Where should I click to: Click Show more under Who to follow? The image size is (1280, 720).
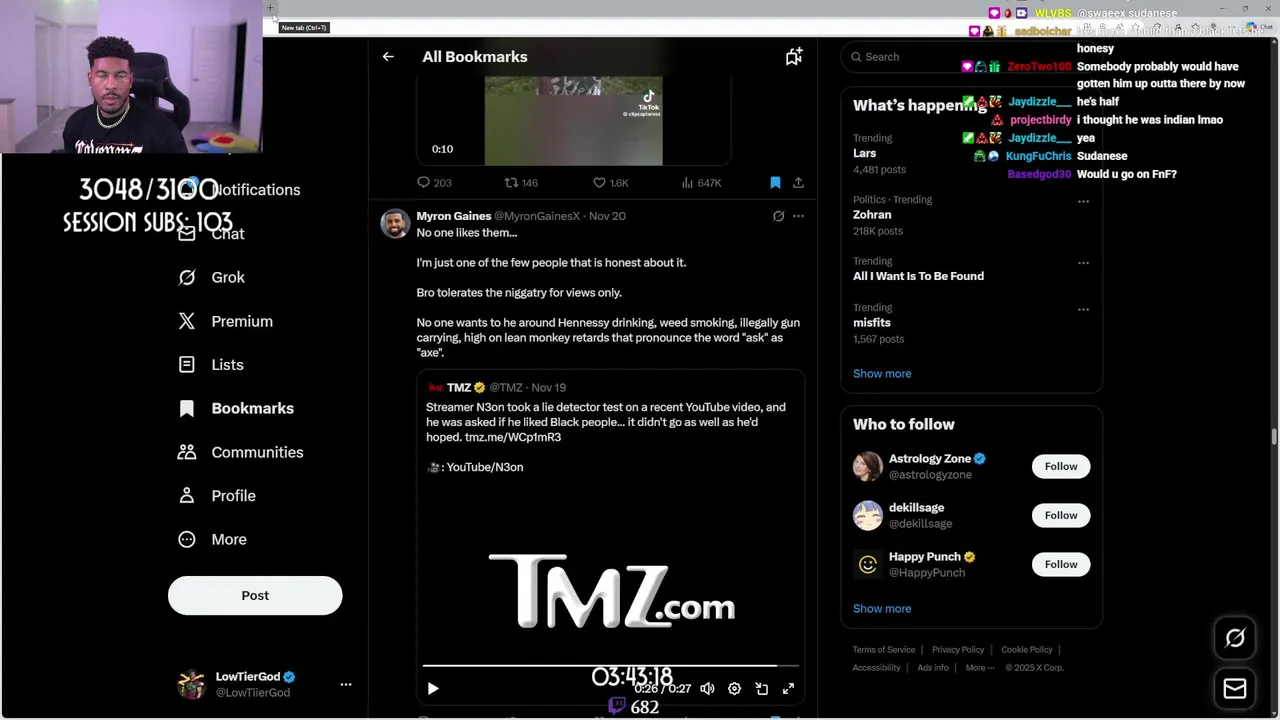click(x=882, y=608)
